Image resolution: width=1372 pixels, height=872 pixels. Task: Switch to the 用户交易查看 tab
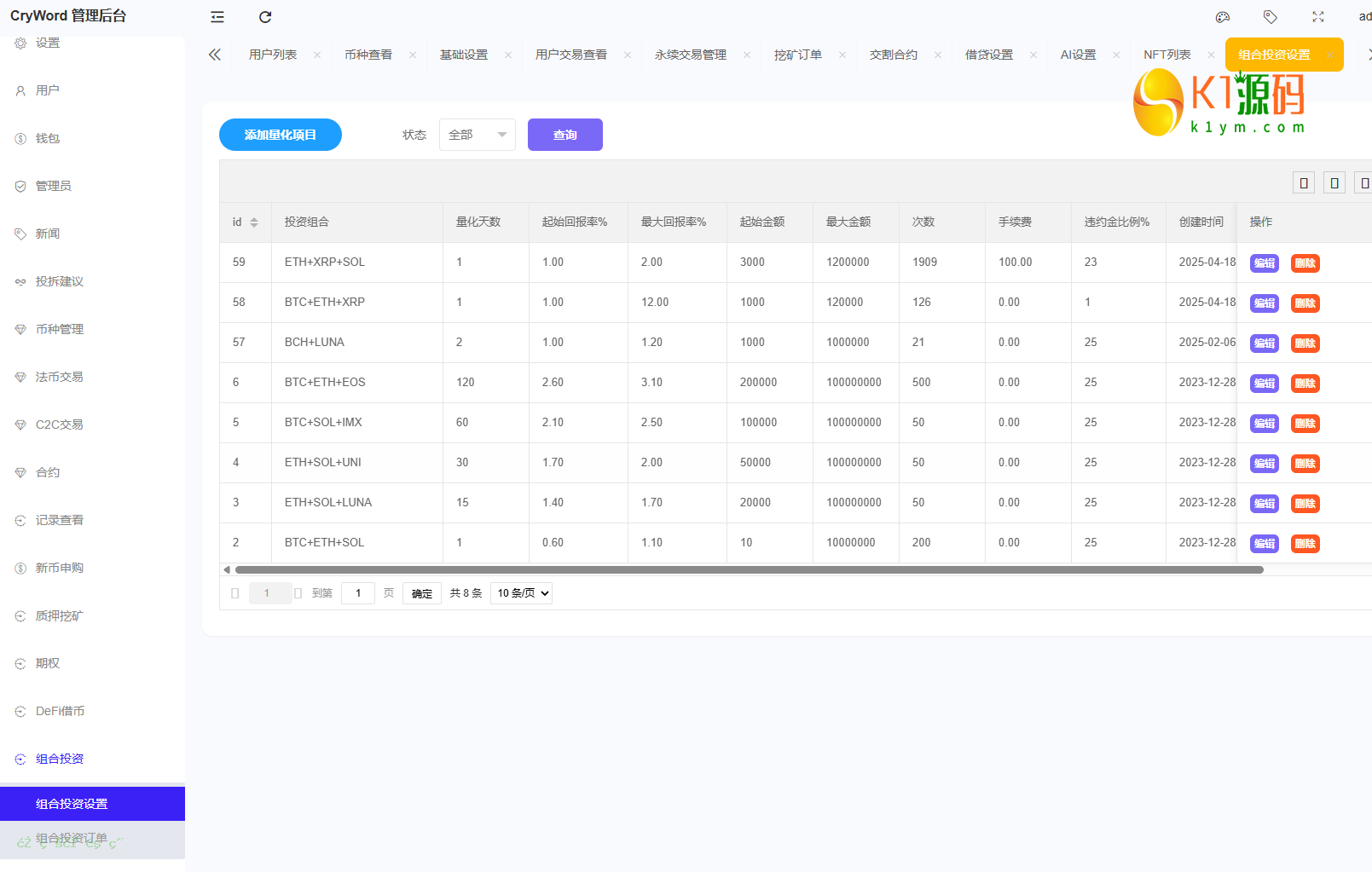(x=571, y=55)
